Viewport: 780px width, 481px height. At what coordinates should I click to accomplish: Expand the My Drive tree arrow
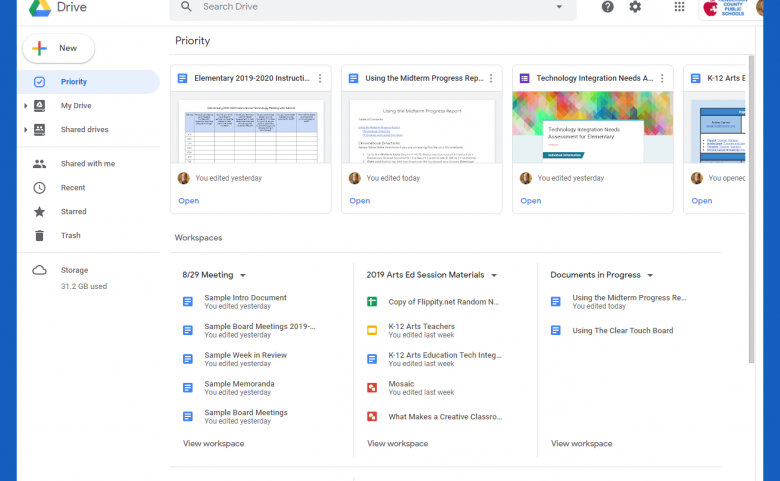click(26, 106)
